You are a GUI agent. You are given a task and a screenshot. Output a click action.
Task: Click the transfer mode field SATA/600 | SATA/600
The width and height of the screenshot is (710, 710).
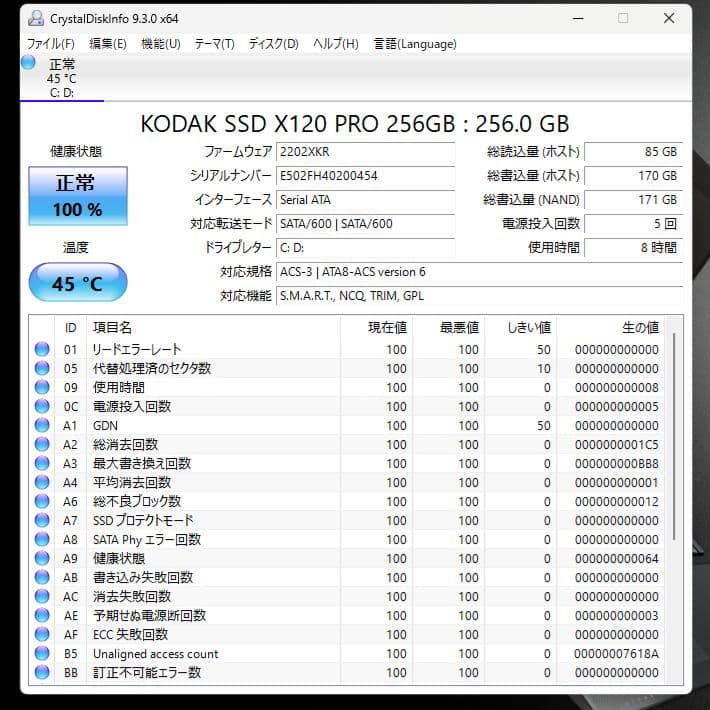point(365,224)
